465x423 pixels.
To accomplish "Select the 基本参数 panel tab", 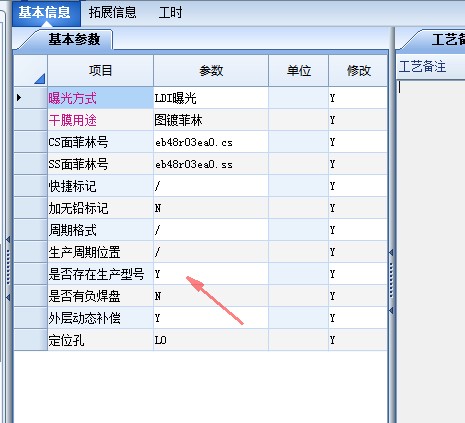I will (x=74, y=39).
